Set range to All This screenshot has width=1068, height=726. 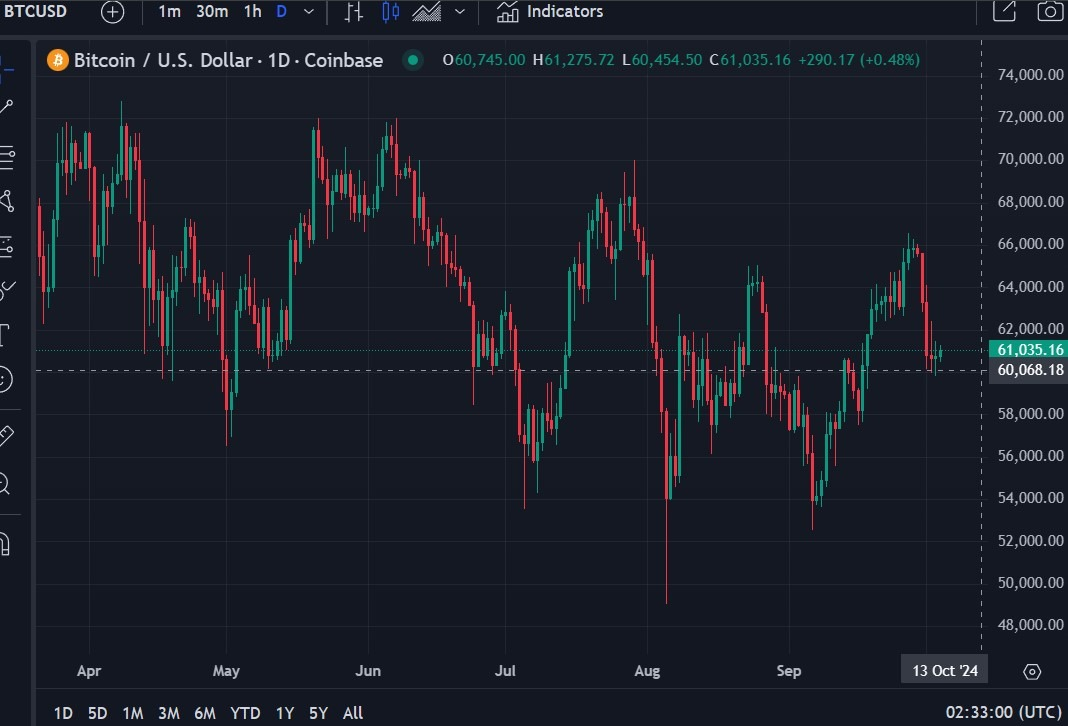353,713
